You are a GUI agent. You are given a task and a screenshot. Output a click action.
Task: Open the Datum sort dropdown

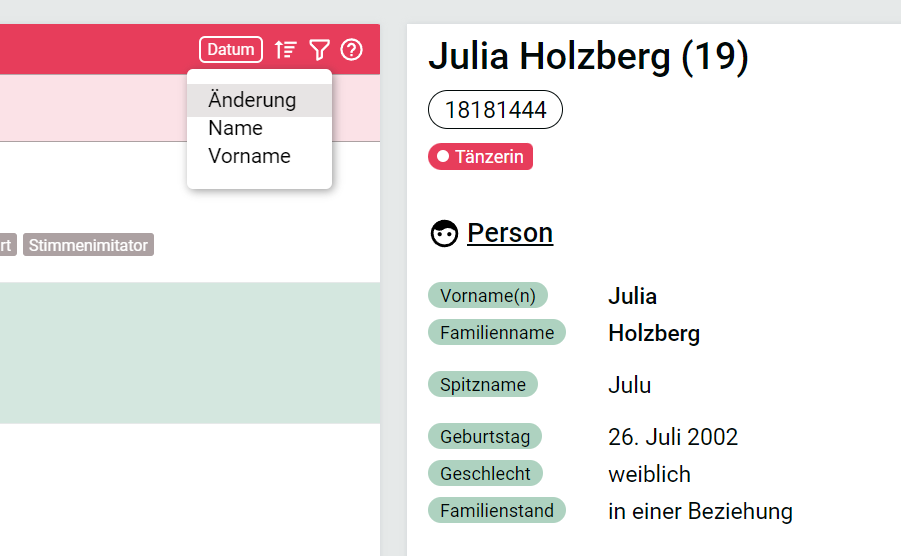[x=231, y=49]
